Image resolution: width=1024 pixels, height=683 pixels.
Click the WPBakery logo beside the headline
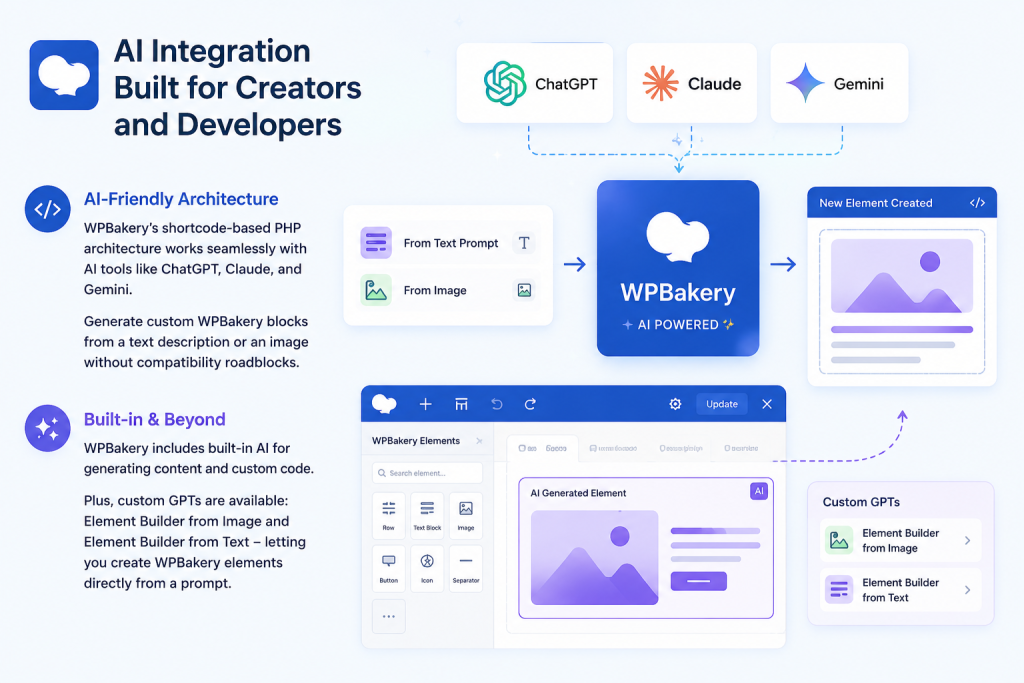point(64,74)
